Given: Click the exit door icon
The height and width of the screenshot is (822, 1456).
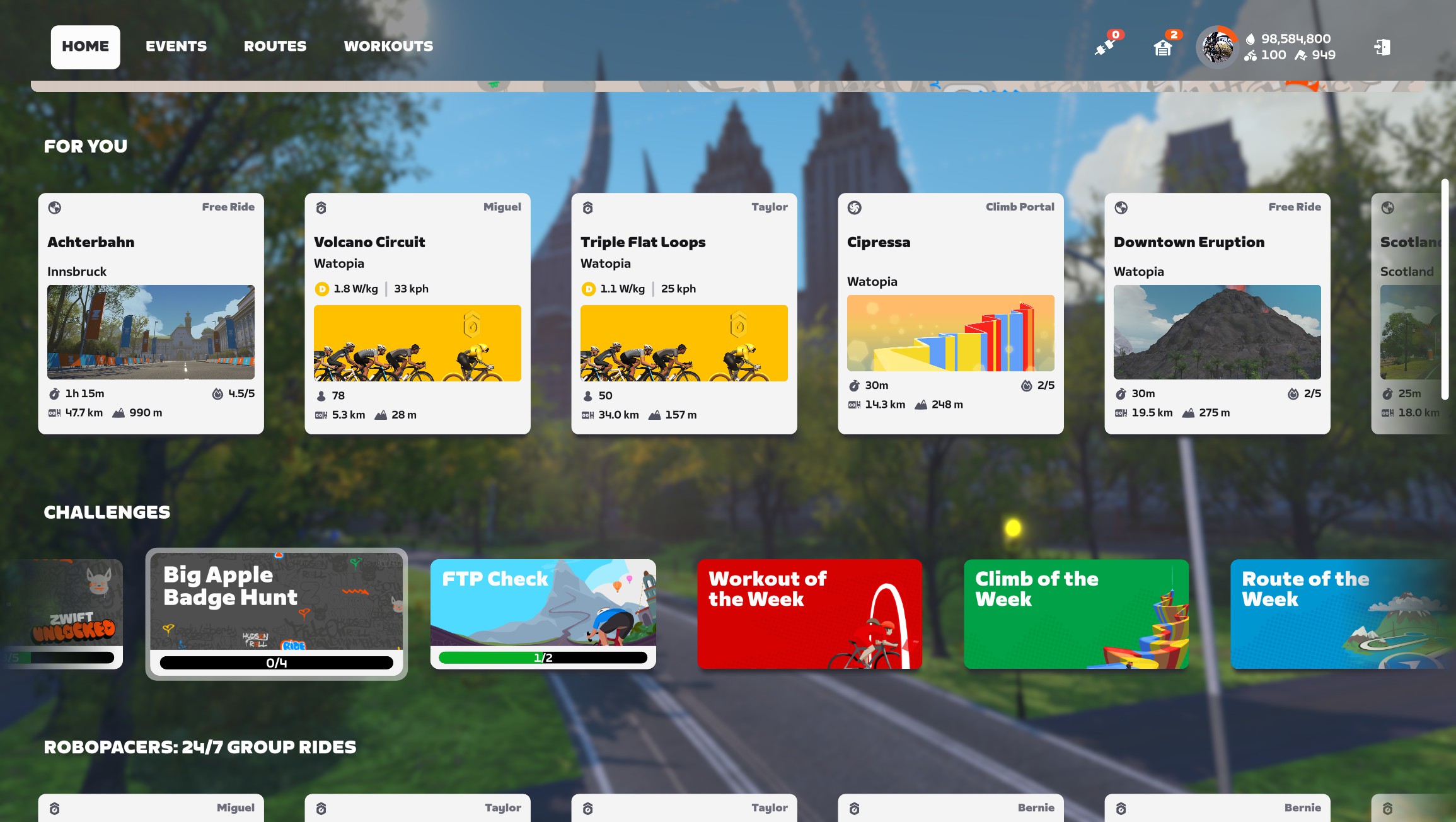Looking at the screenshot, I should (x=1382, y=47).
